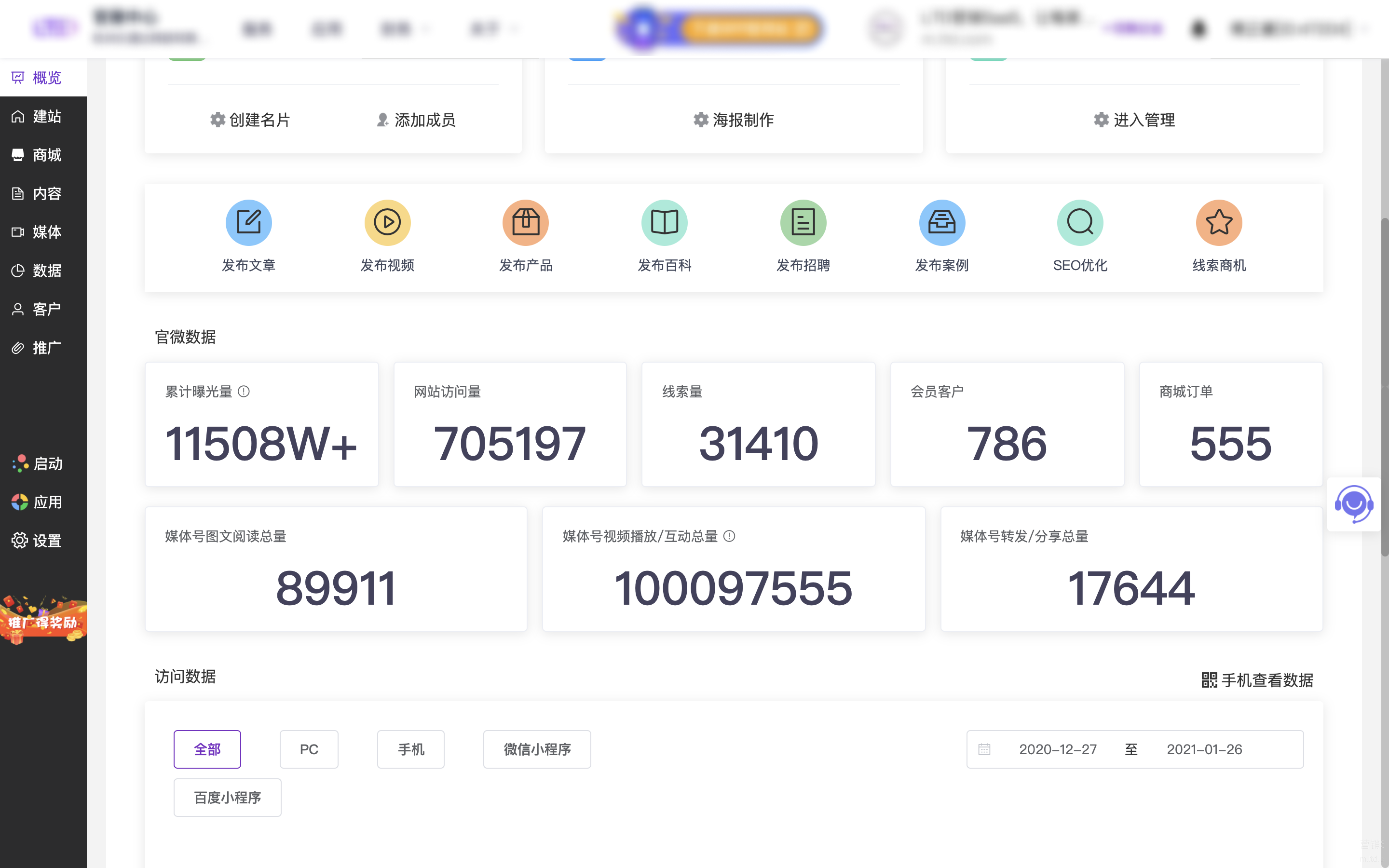Open the 发布案例 inbox icon
Screen dimensions: 1389x868
pos(942,222)
